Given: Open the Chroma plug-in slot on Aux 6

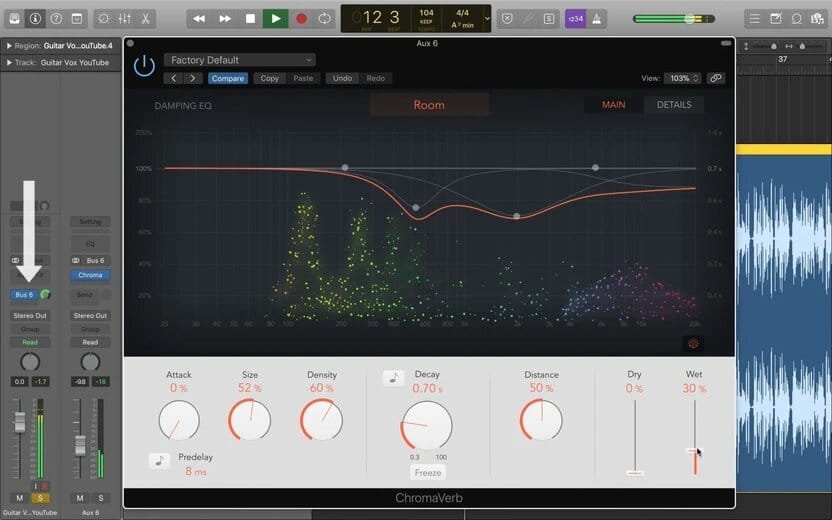Looking at the screenshot, I should point(90,275).
